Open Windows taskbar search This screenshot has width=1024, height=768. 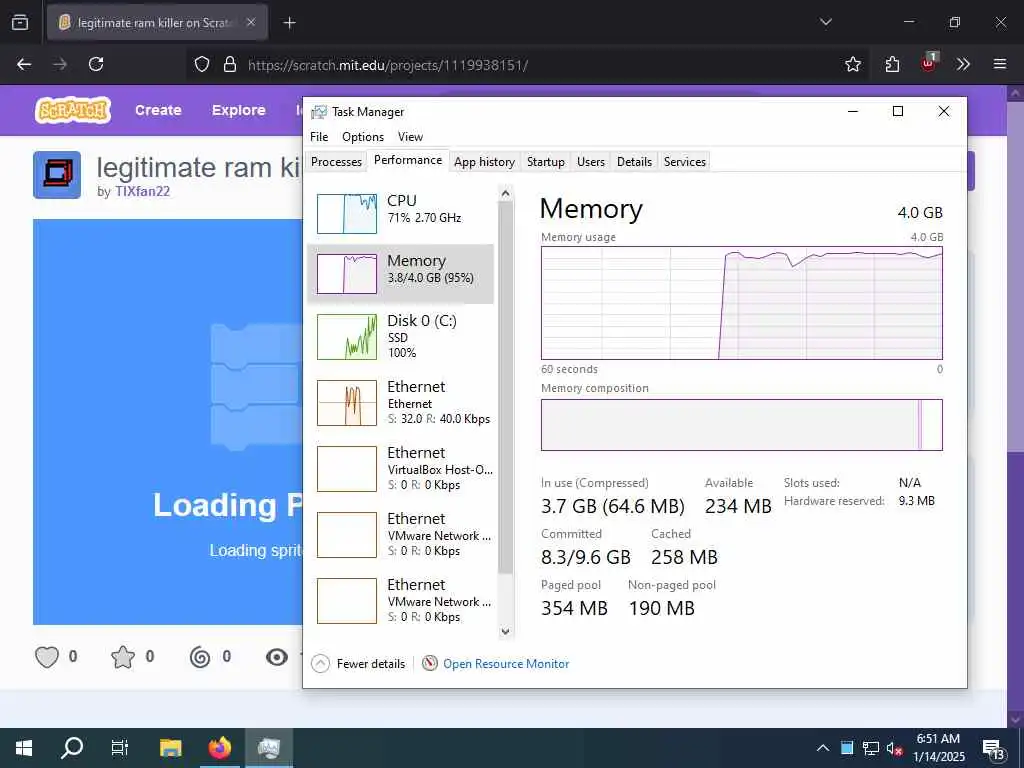[x=72, y=748]
